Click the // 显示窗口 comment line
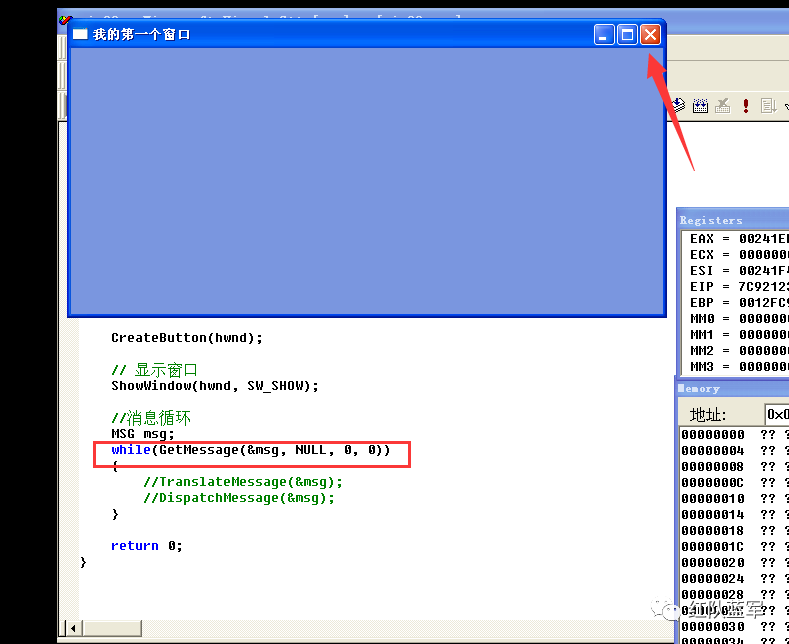 [154, 370]
